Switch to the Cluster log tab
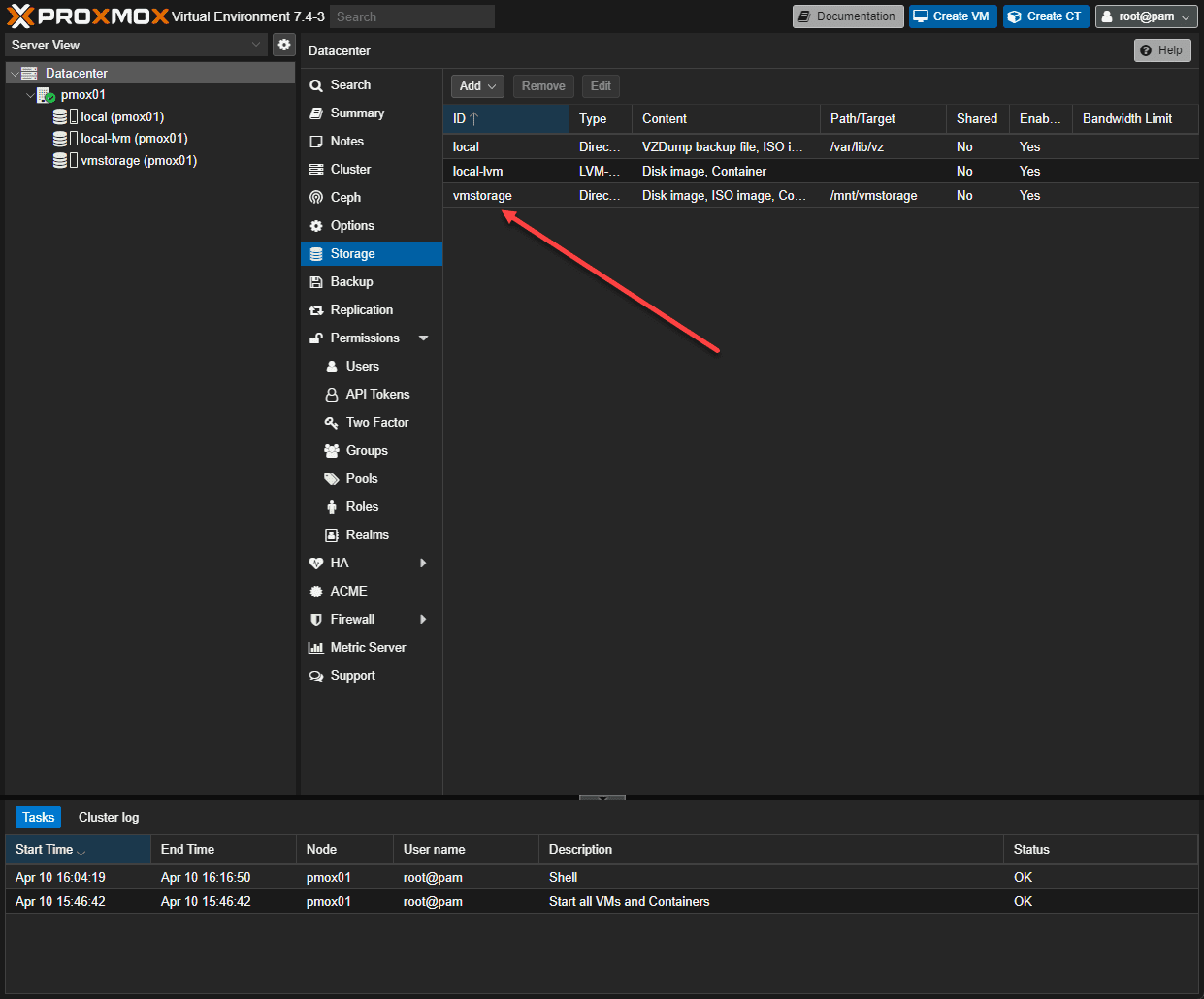1204x999 pixels. pos(109,818)
